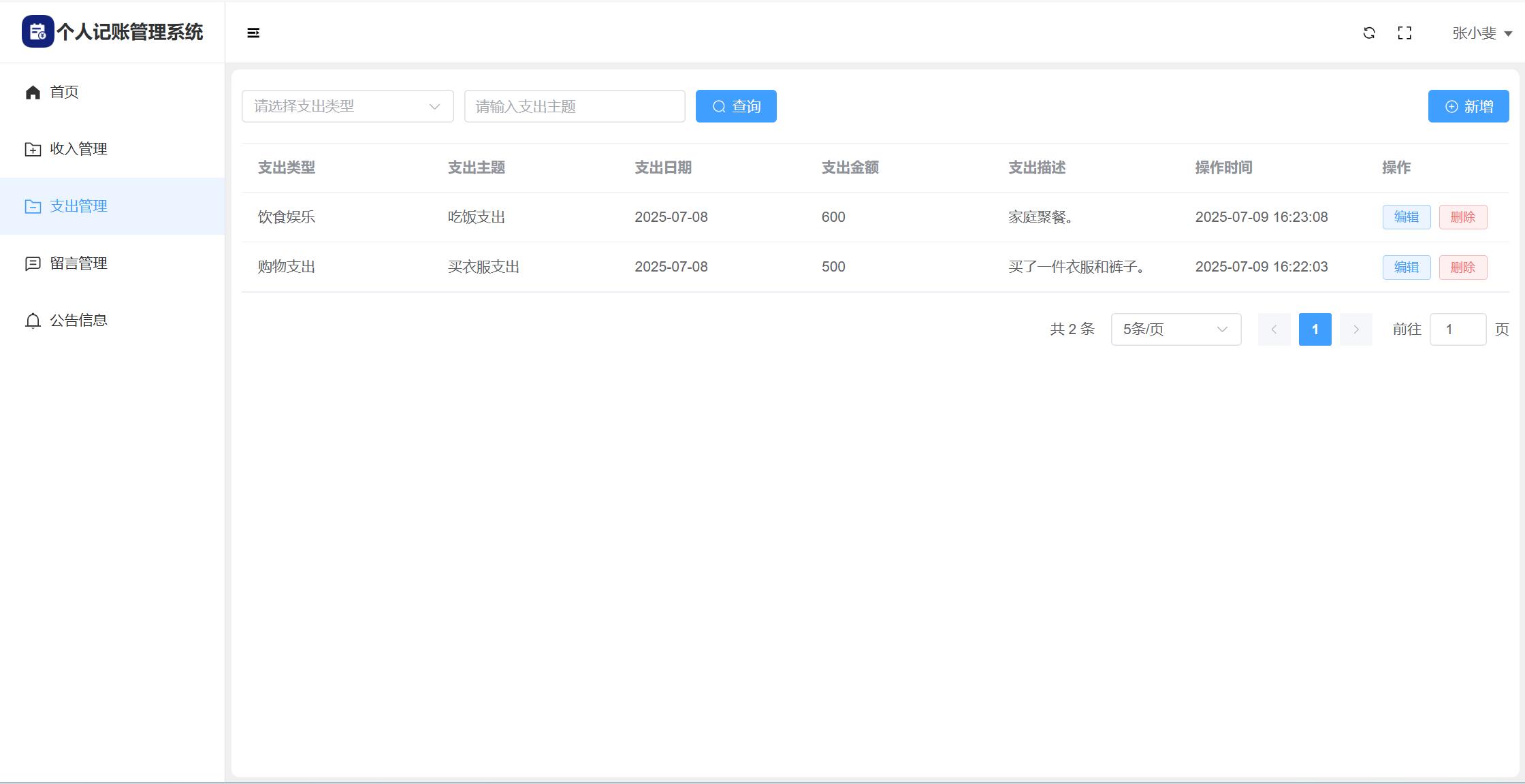
Task: Click the 留言管理 message icon
Action: click(x=33, y=263)
